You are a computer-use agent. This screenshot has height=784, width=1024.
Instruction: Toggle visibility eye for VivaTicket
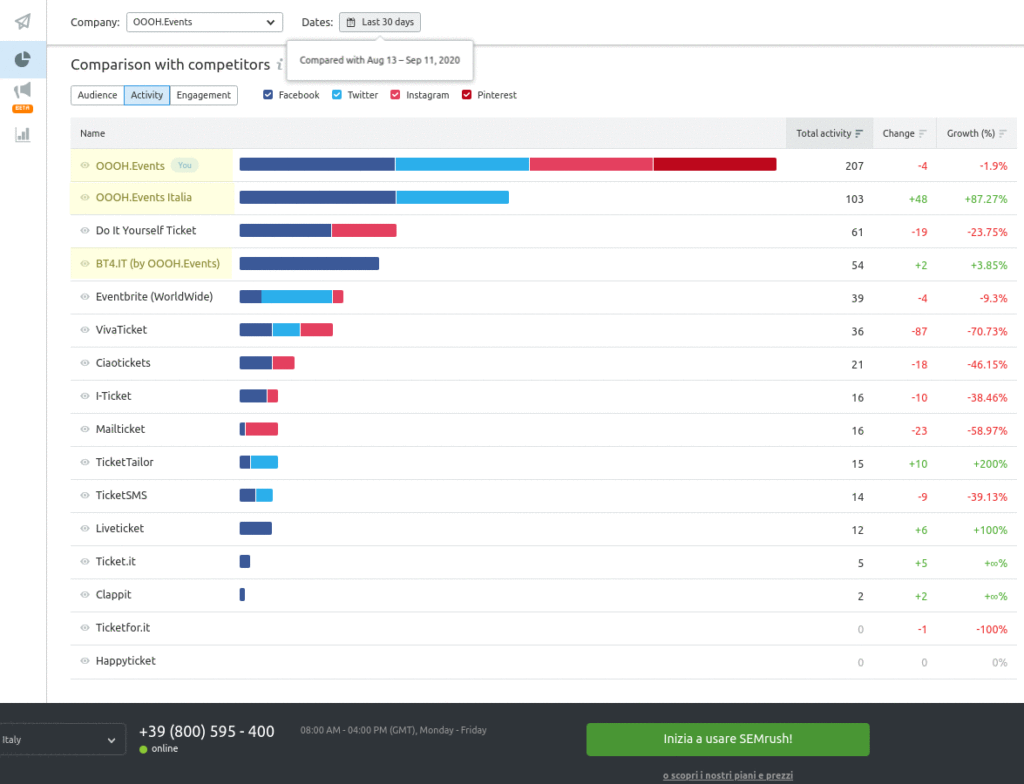click(85, 330)
